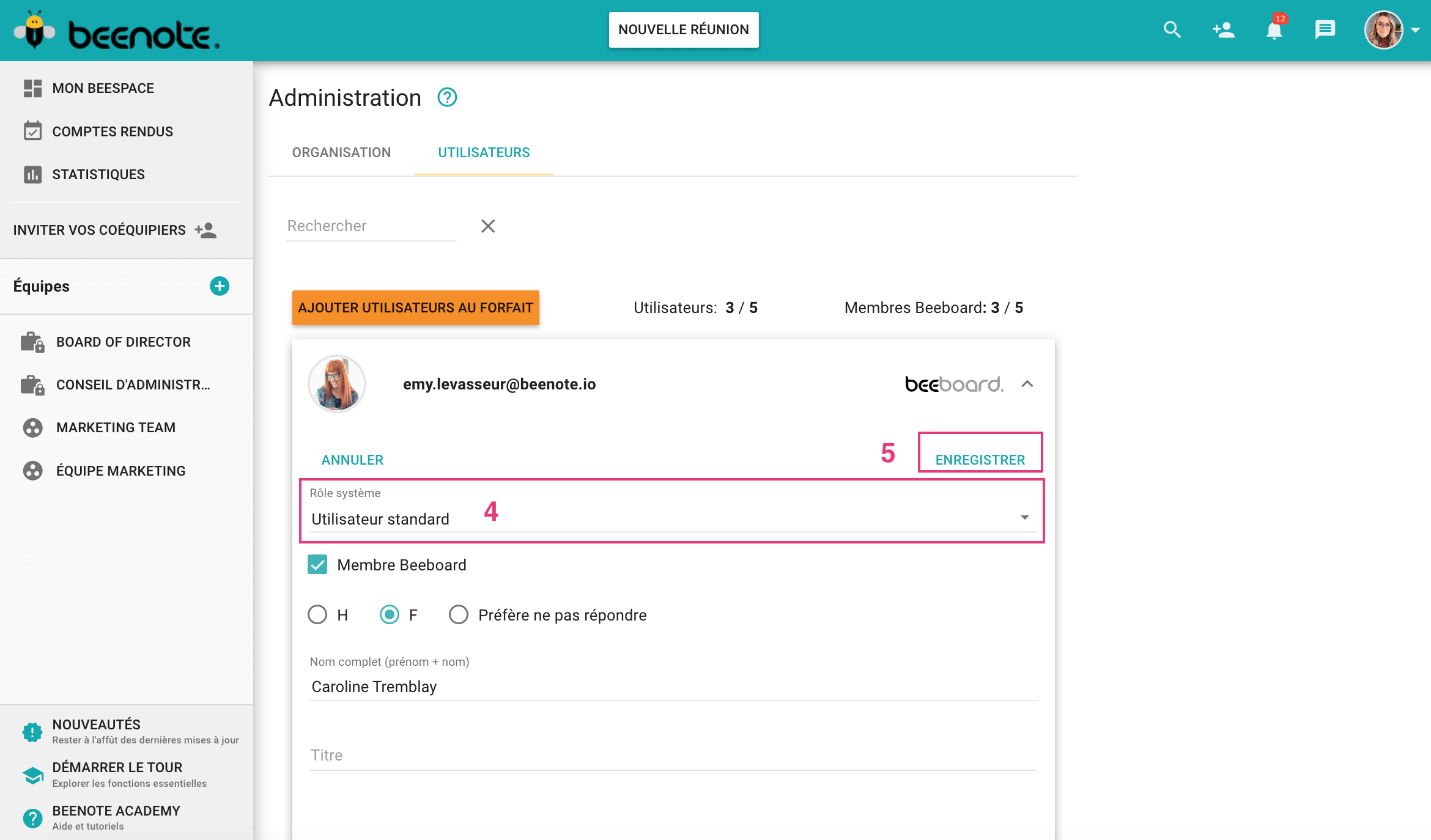Click the Conseil d'Administr briefcase icon

[32, 385]
